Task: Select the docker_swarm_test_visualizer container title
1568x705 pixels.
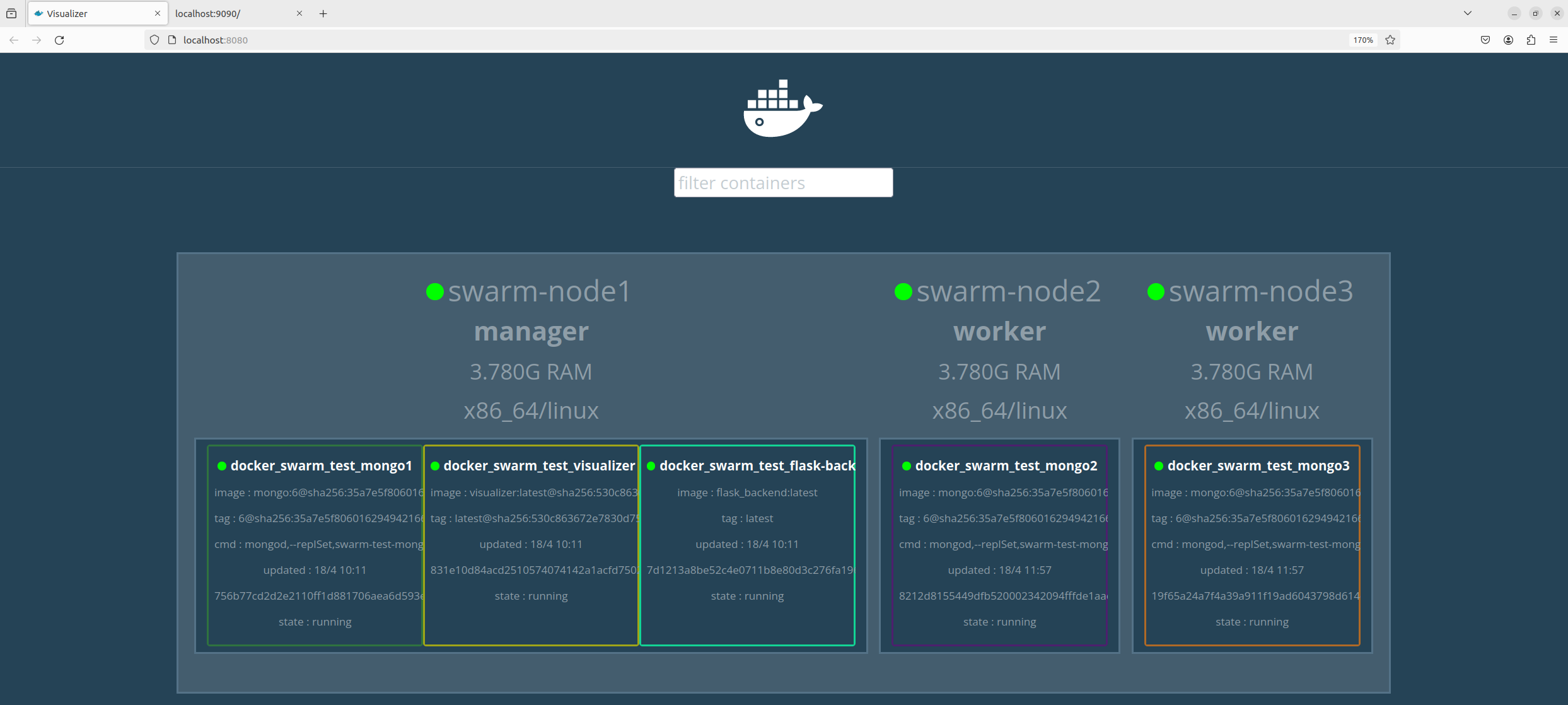Action: tap(539, 466)
